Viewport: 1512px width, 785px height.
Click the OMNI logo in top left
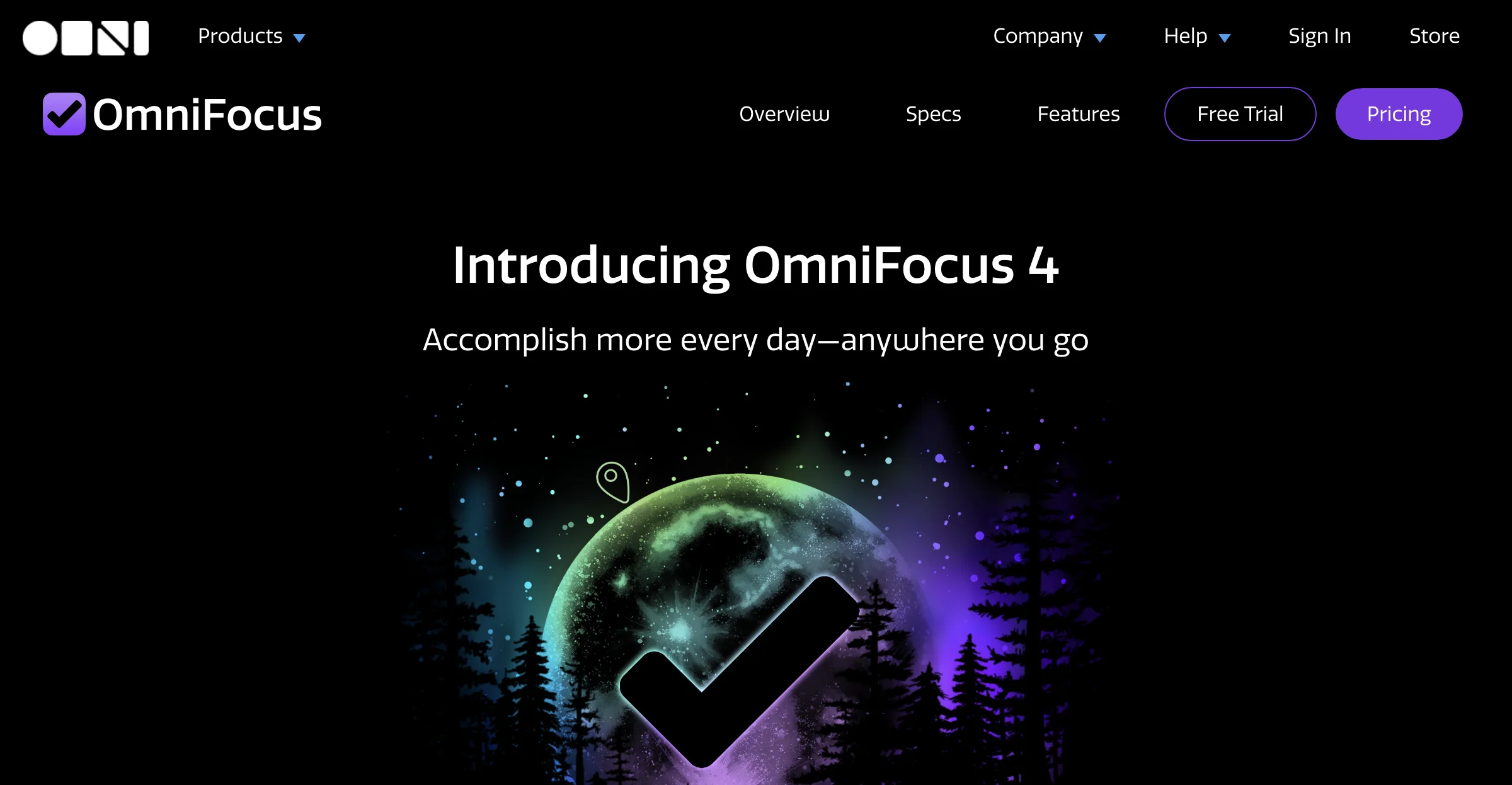tap(84, 35)
